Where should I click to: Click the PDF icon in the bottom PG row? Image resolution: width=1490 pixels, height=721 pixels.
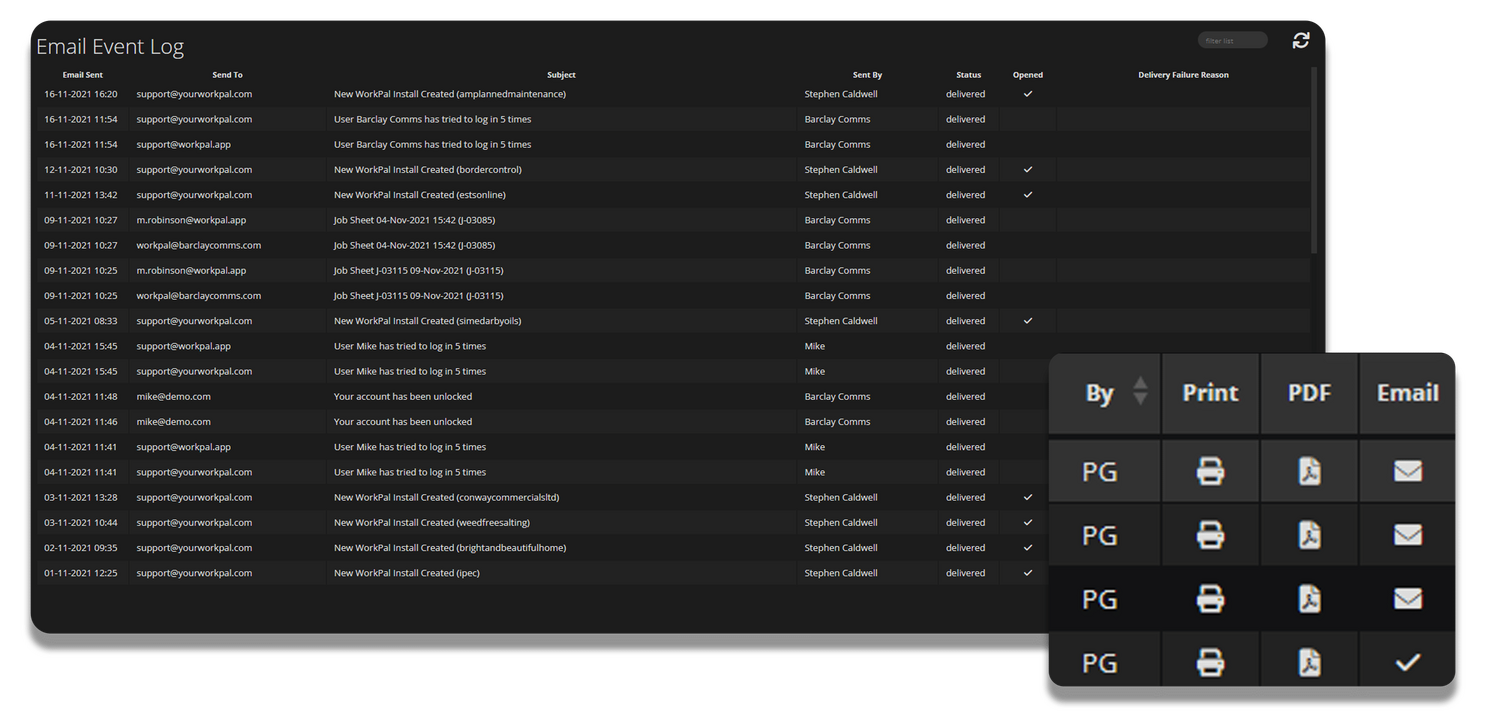tap(1309, 661)
